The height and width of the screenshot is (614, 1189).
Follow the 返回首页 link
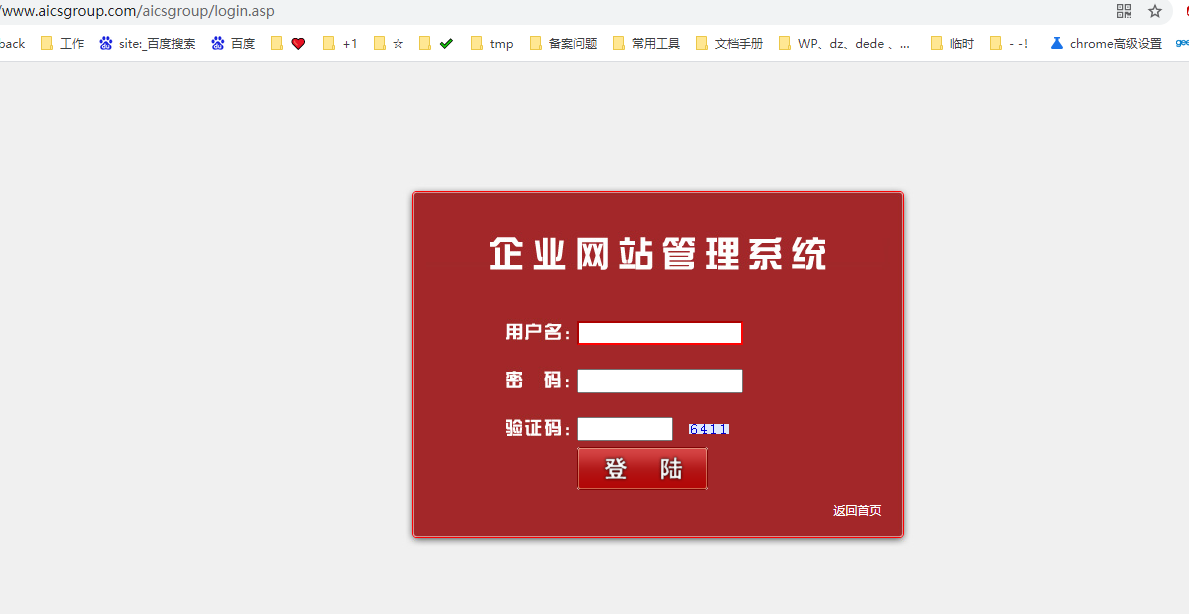point(857,511)
